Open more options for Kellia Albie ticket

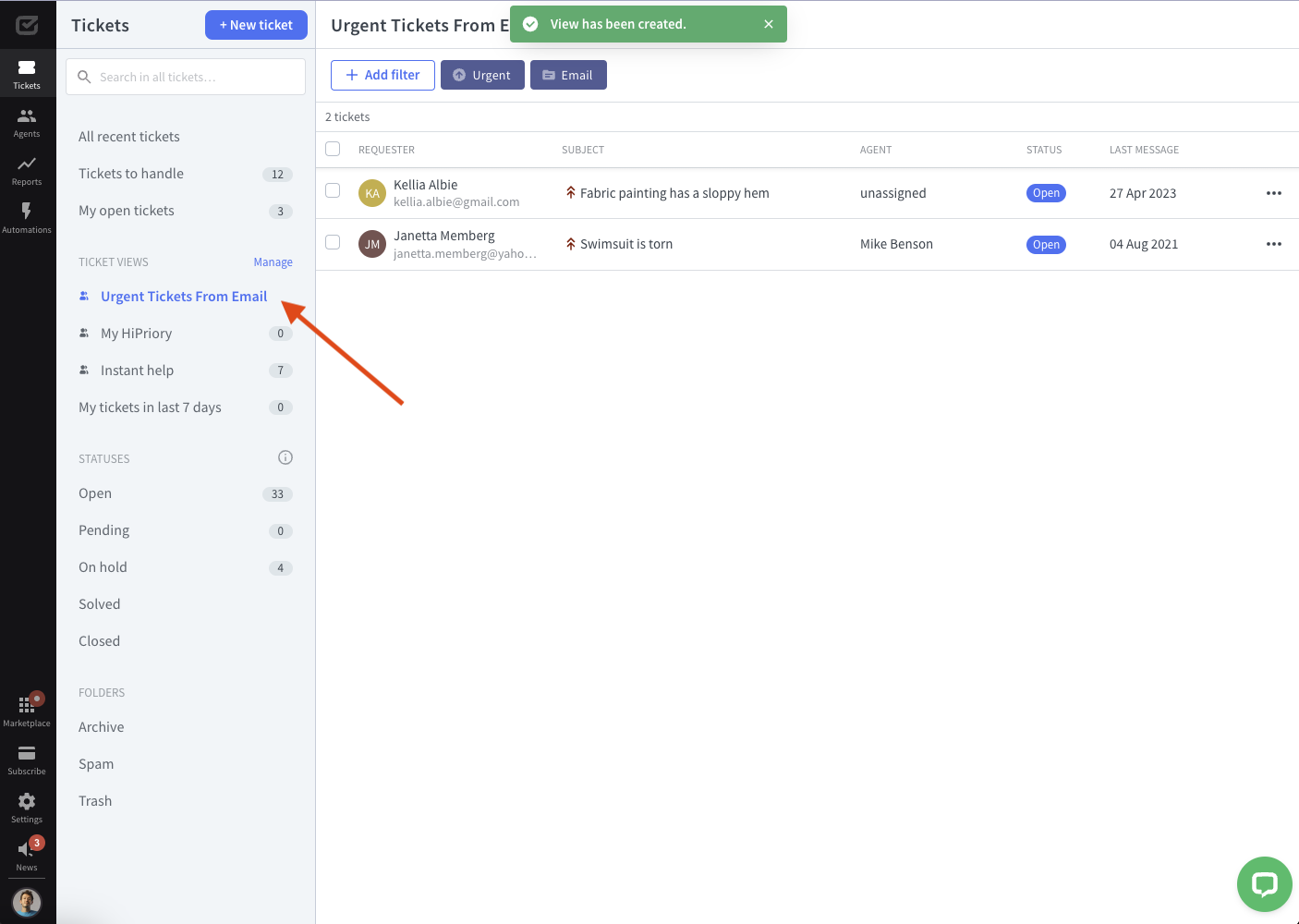click(1274, 193)
